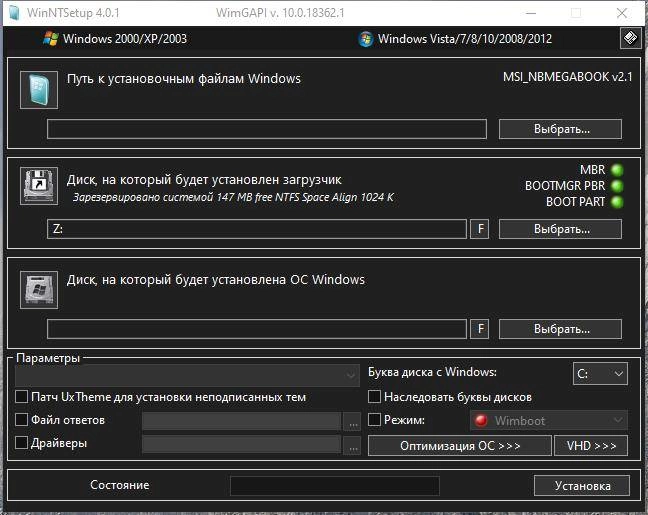Focus the Драйверы path field

242,445
